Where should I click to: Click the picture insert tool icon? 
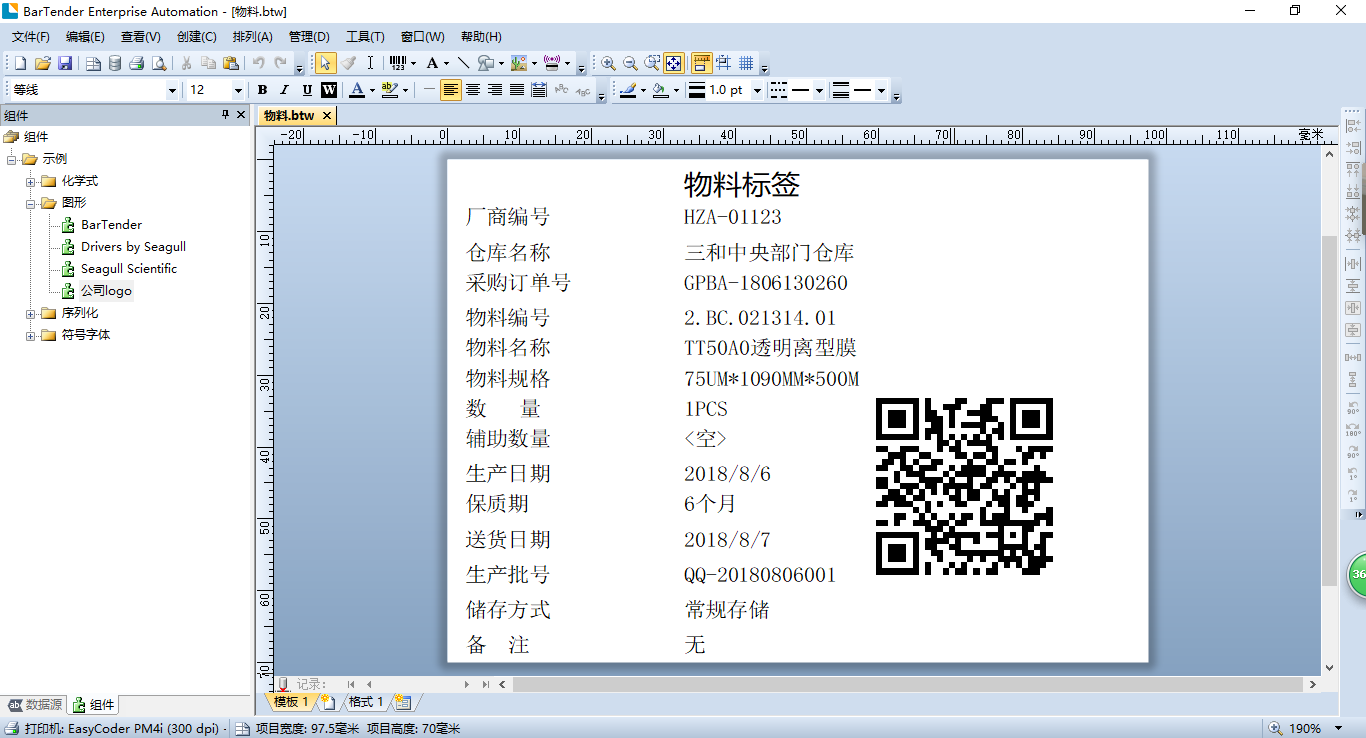coord(518,63)
